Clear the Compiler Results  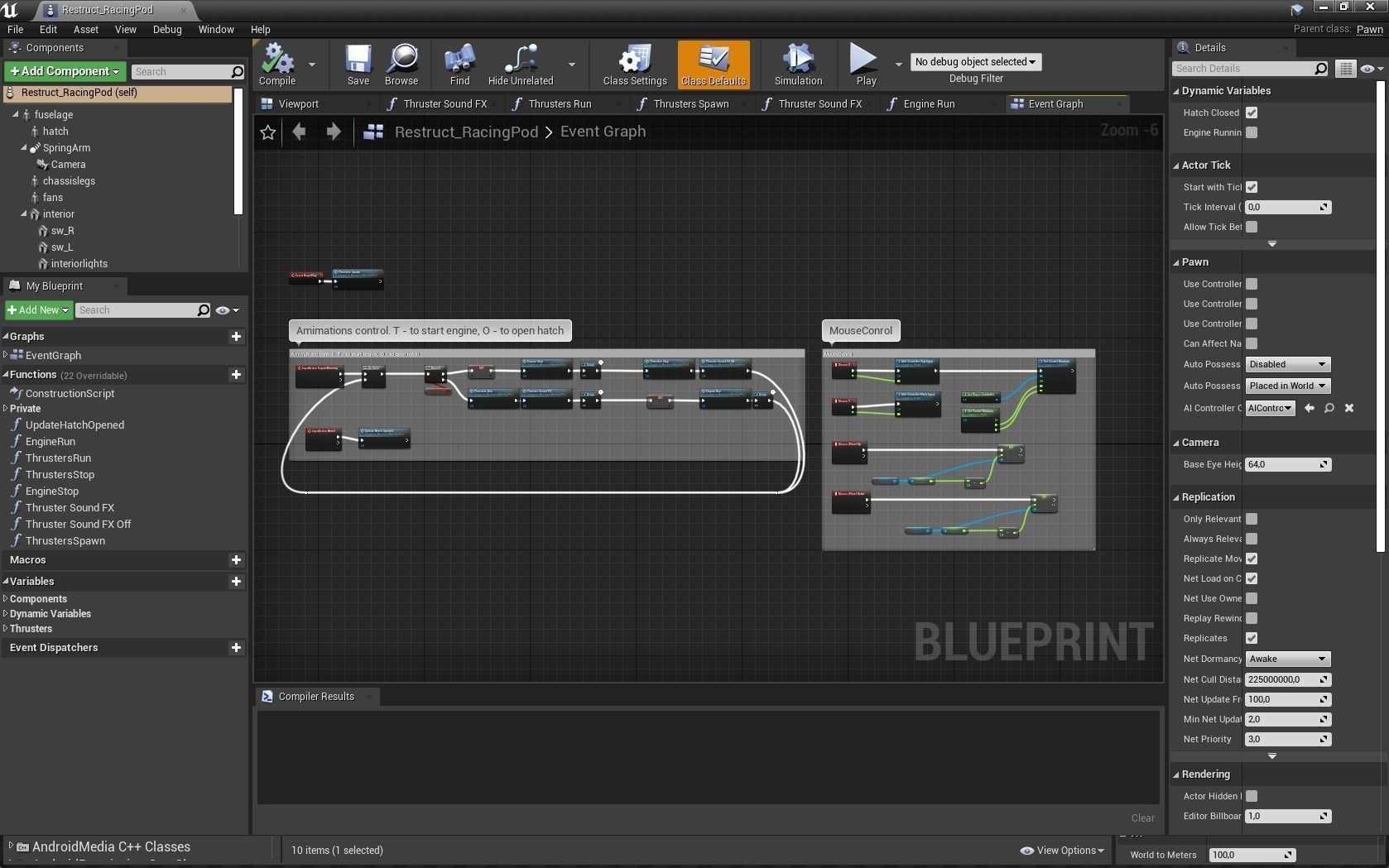coord(1142,818)
